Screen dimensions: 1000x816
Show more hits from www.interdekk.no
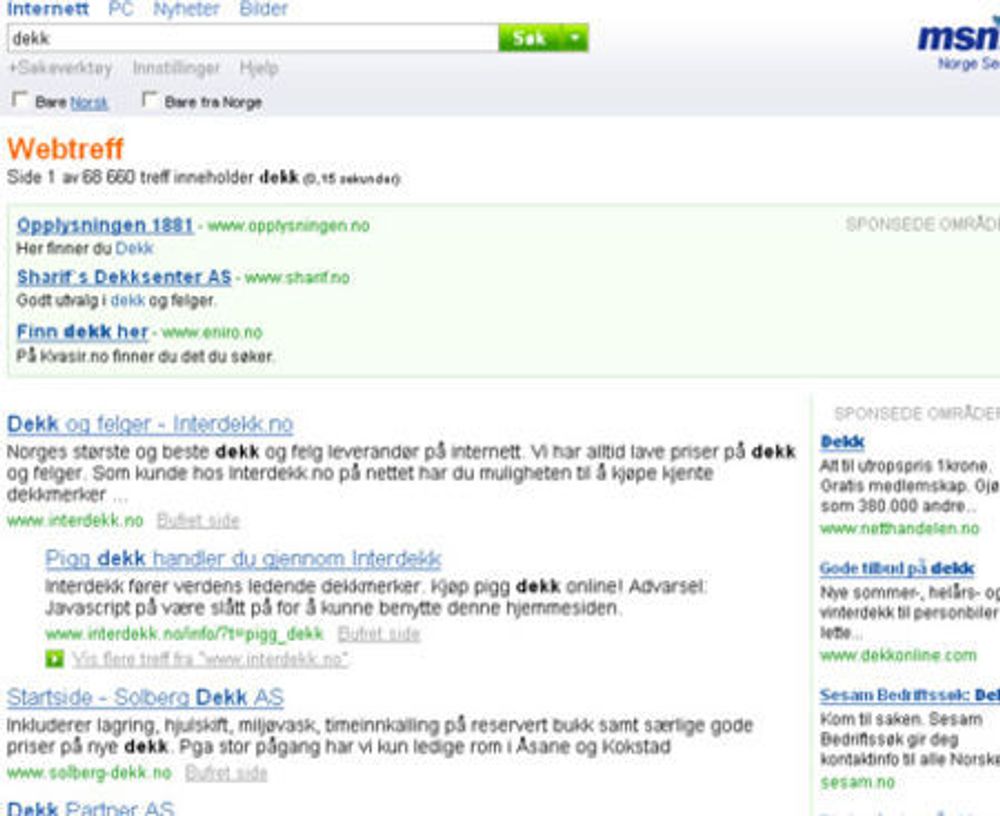click(x=210, y=659)
